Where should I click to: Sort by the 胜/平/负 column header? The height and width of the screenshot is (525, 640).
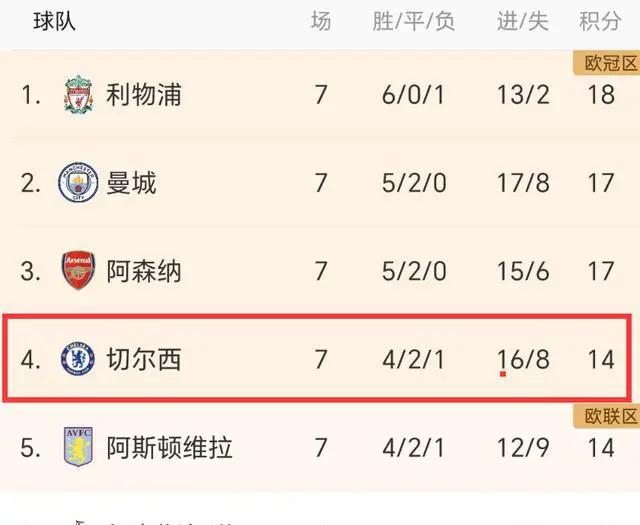tap(413, 21)
